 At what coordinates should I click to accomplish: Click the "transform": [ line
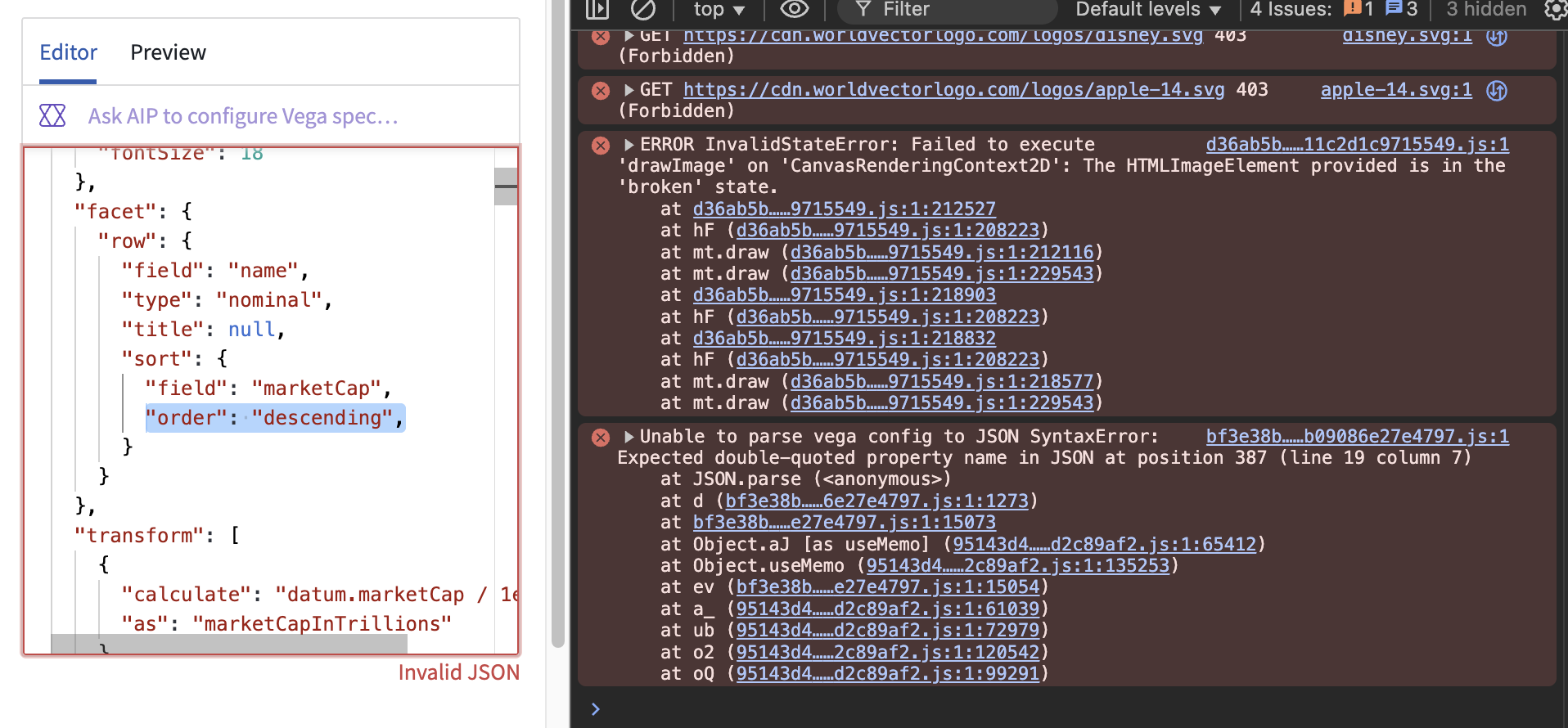[157, 536]
